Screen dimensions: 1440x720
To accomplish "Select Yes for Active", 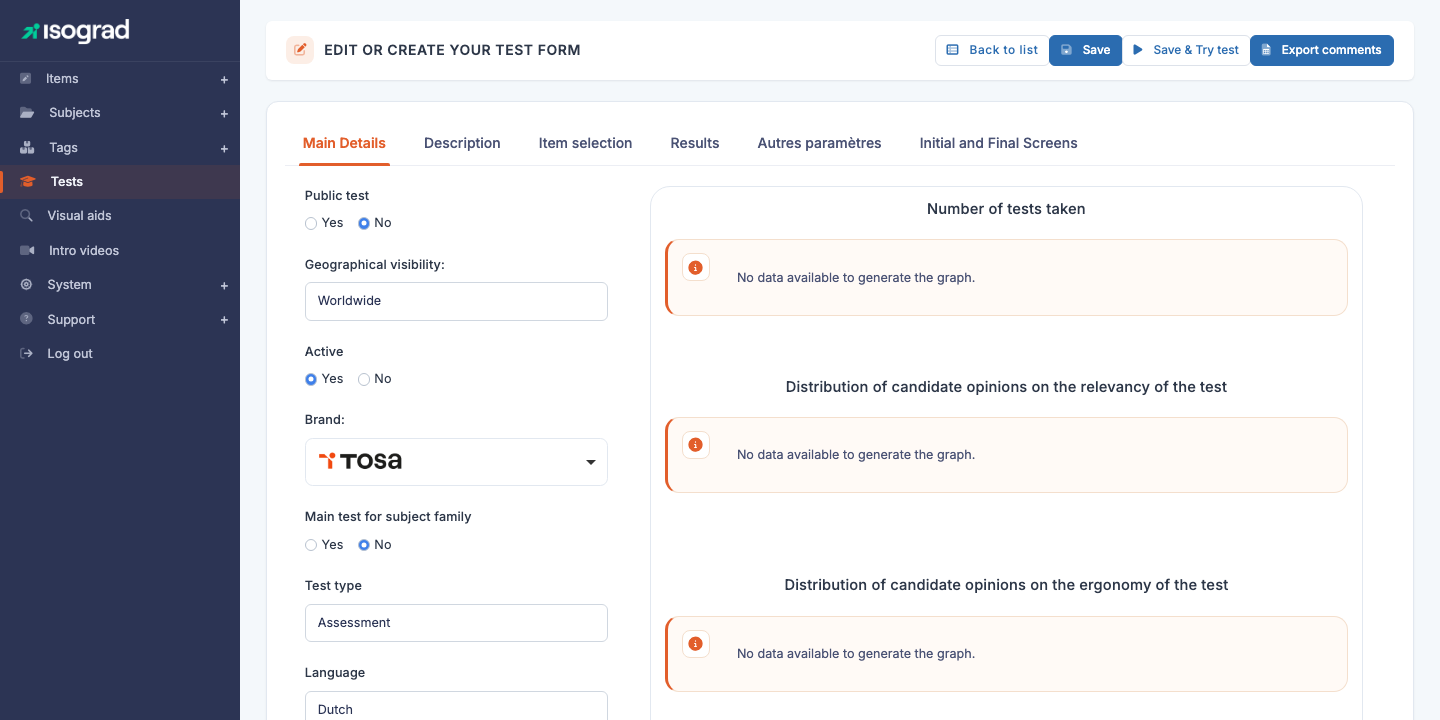I will coord(311,379).
